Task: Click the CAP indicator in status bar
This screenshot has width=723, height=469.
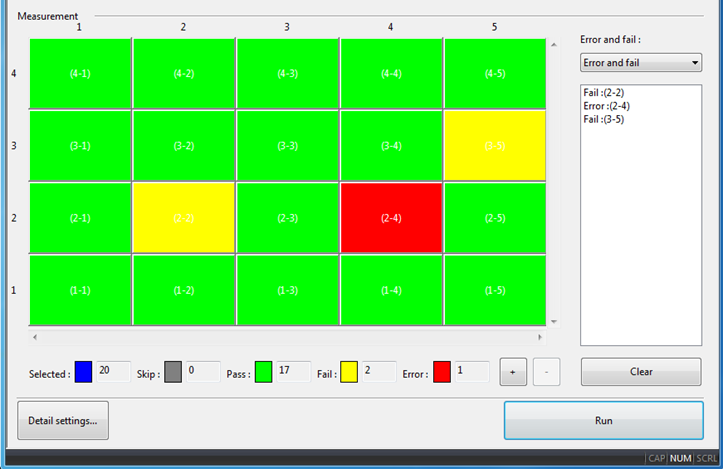Action: [x=657, y=458]
